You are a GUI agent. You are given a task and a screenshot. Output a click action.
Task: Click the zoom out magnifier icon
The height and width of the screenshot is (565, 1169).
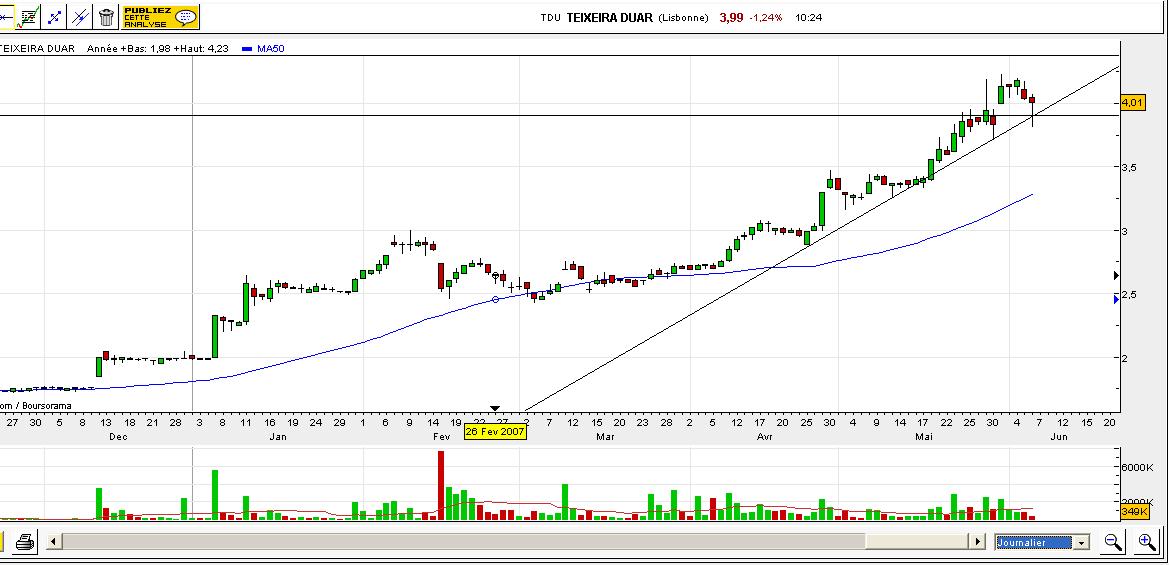[1113, 542]
